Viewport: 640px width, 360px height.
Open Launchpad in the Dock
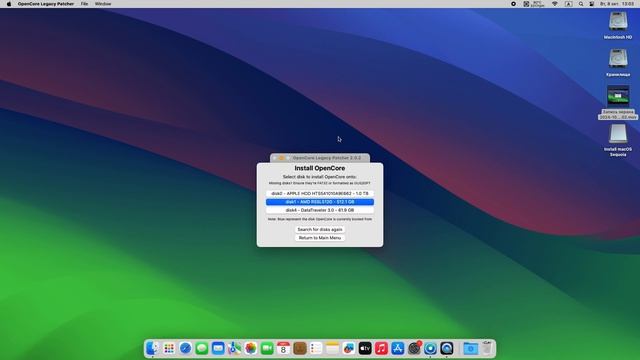click(x=169, y=348)
